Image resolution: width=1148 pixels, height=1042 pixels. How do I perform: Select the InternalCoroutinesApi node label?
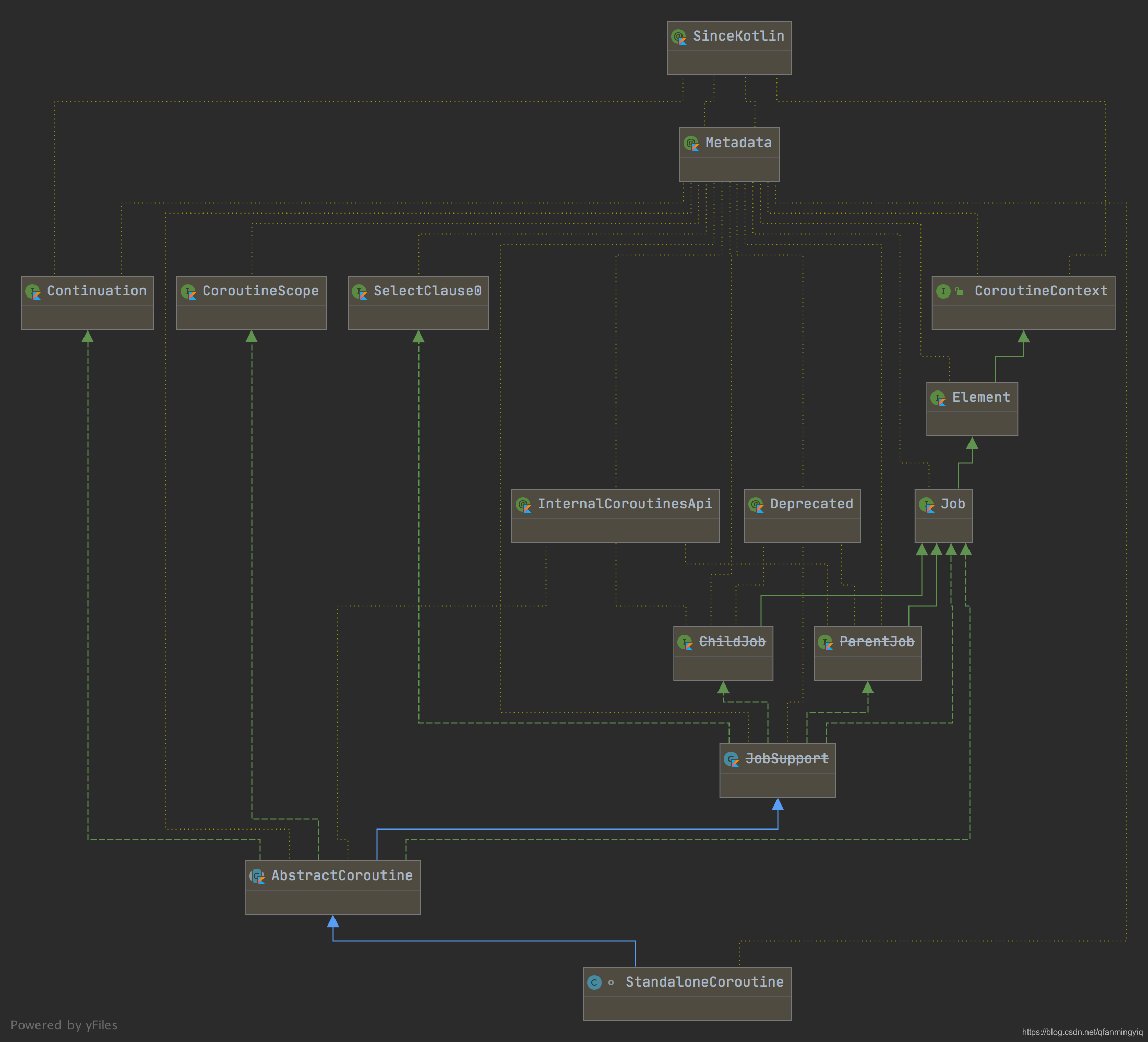[x=624, y=504]
